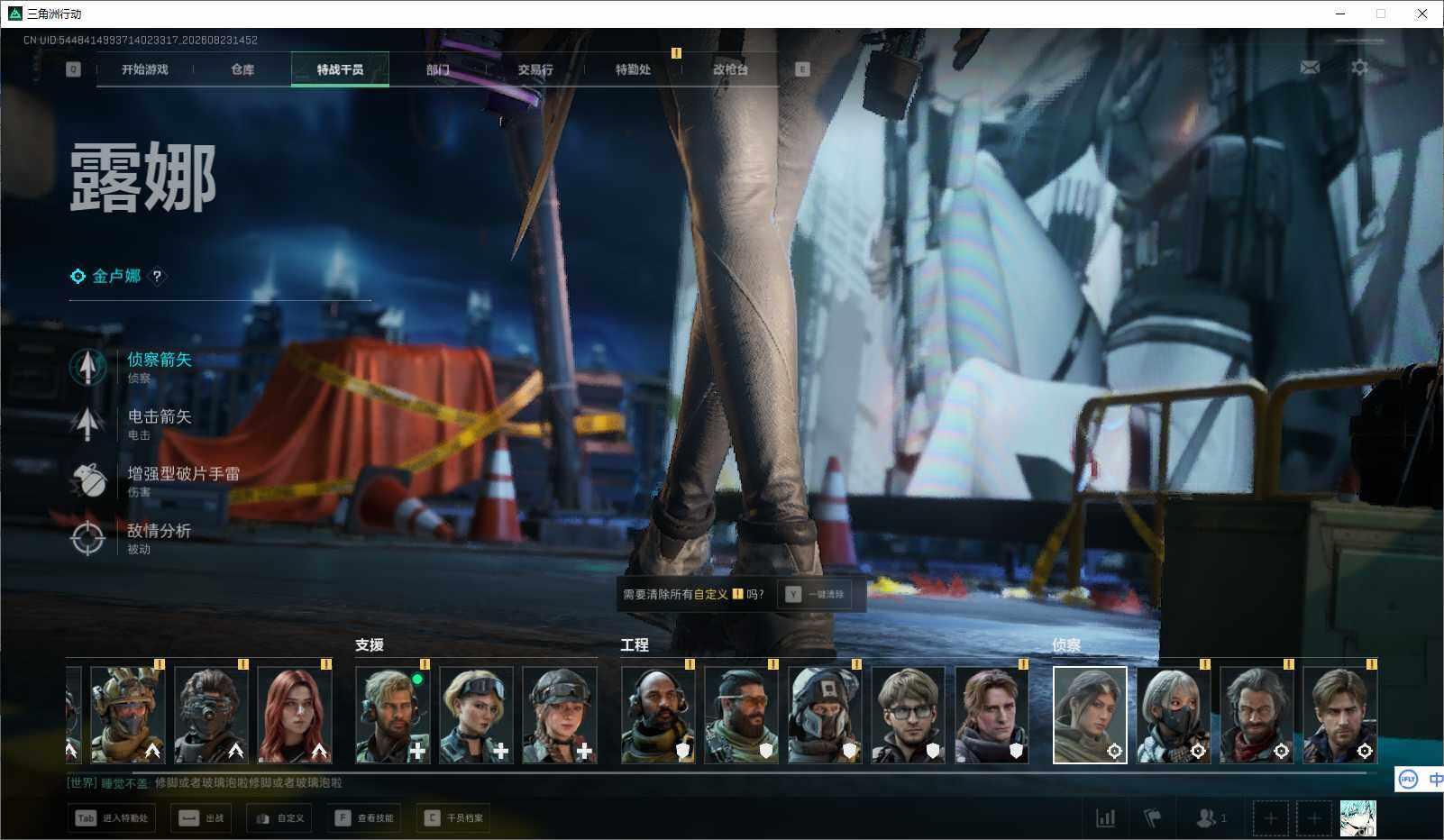Open the 改枪台 tab
Viewport: 1444px width, 840px height.
click(730, 69)
